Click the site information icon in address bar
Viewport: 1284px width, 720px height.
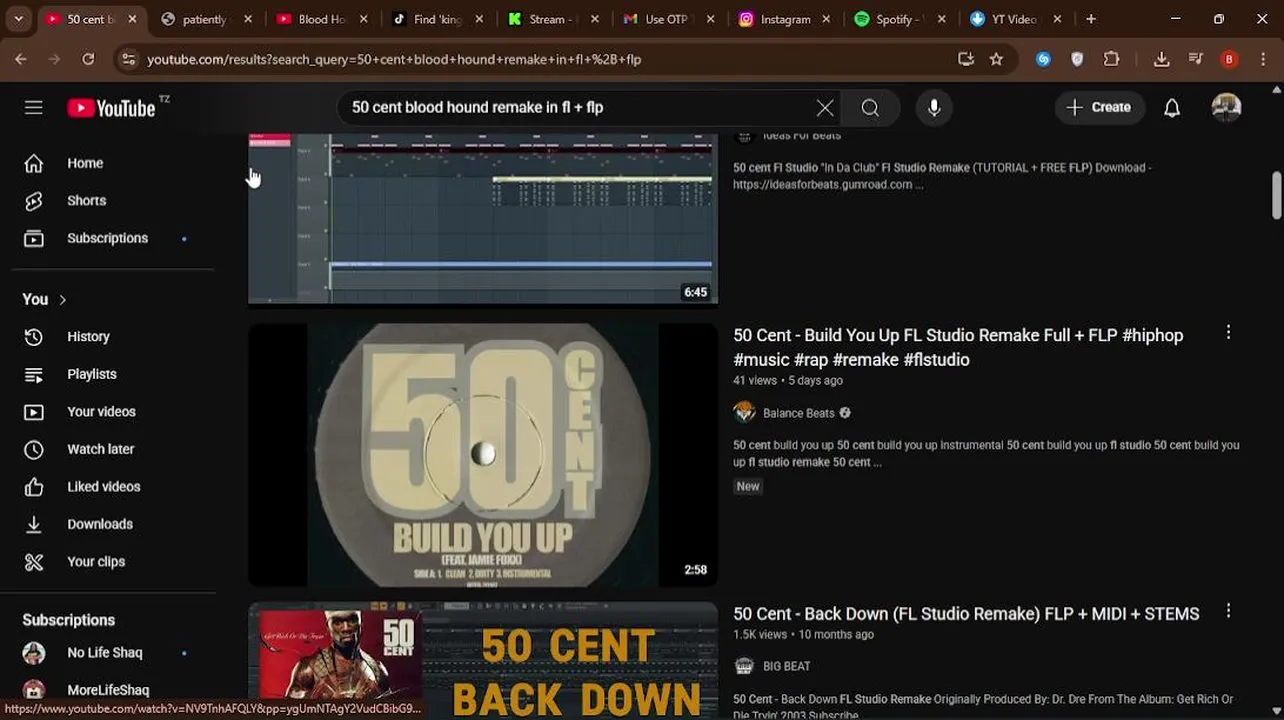(x=128, y=59)
